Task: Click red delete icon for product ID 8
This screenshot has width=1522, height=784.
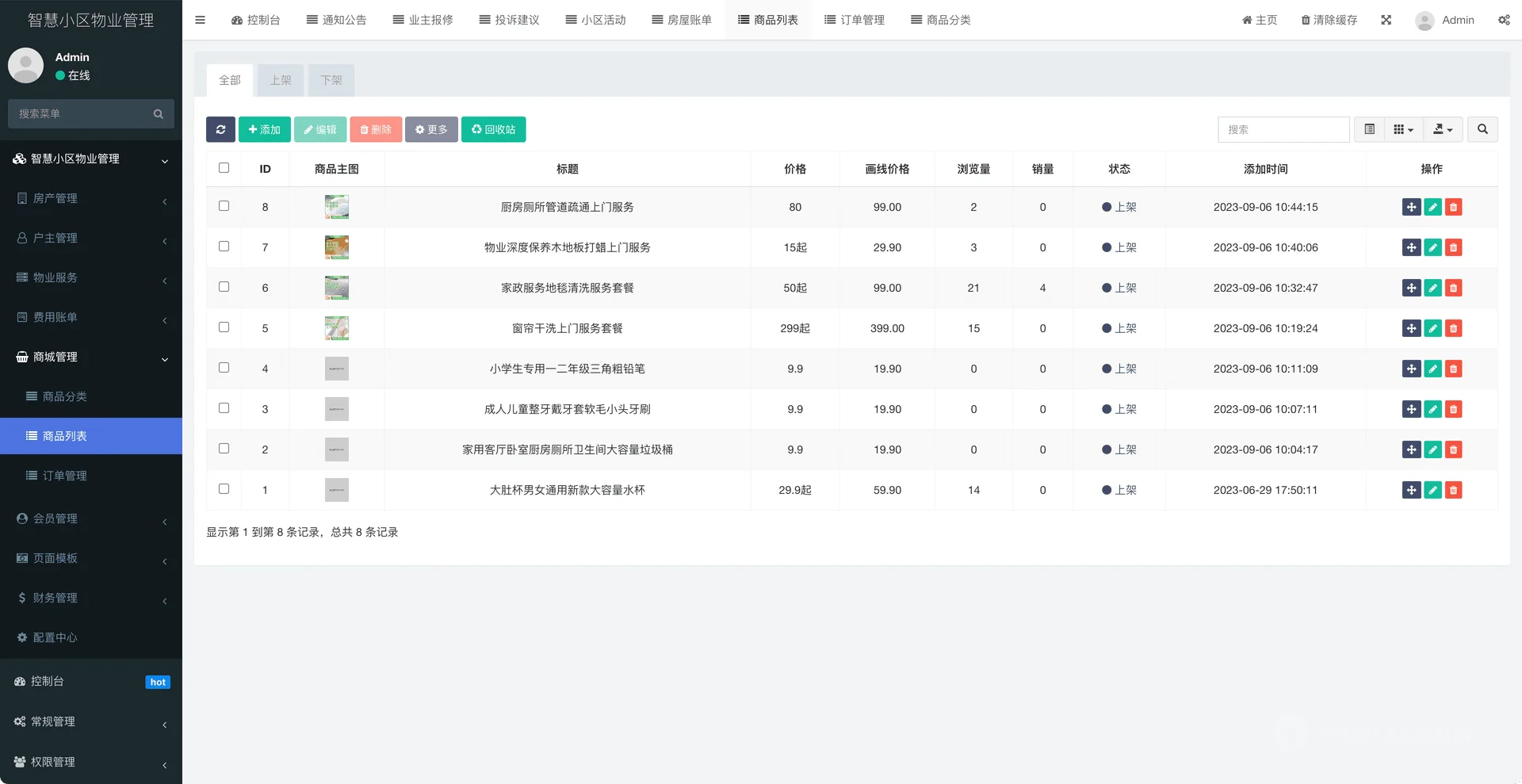Action: tap(1453, 208)
